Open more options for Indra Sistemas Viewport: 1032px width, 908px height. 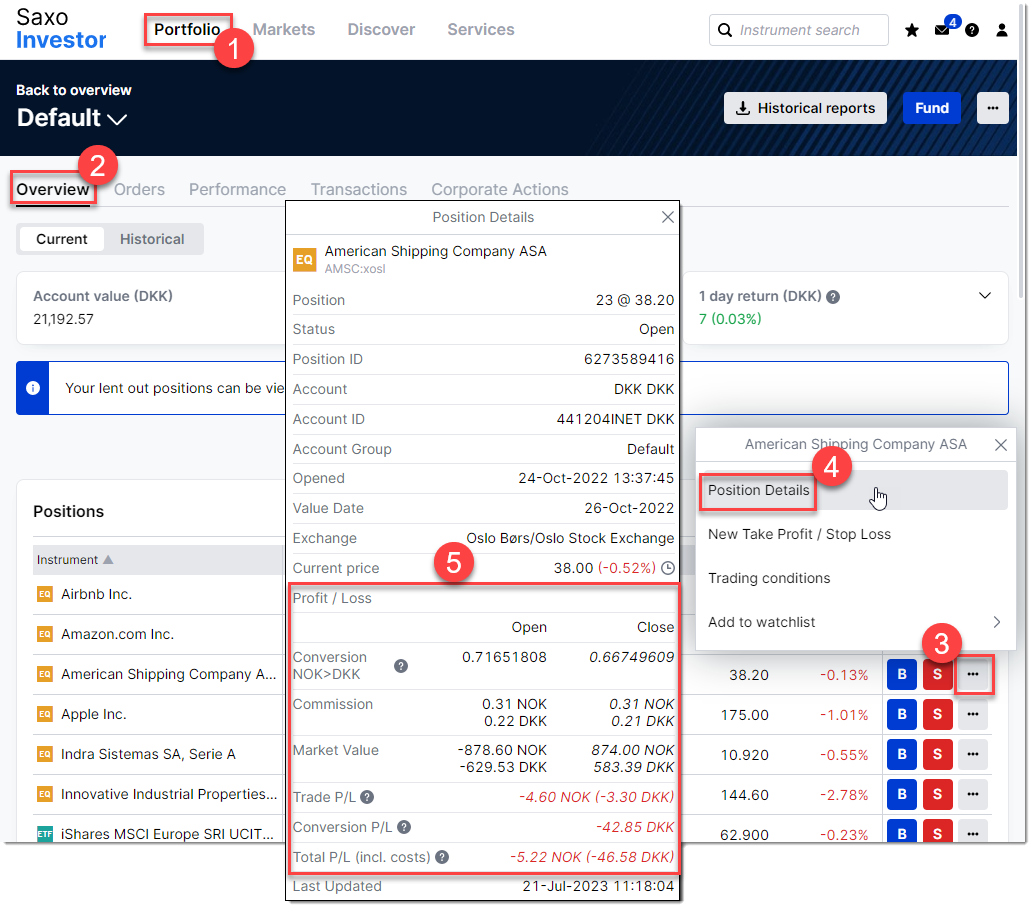973,755
